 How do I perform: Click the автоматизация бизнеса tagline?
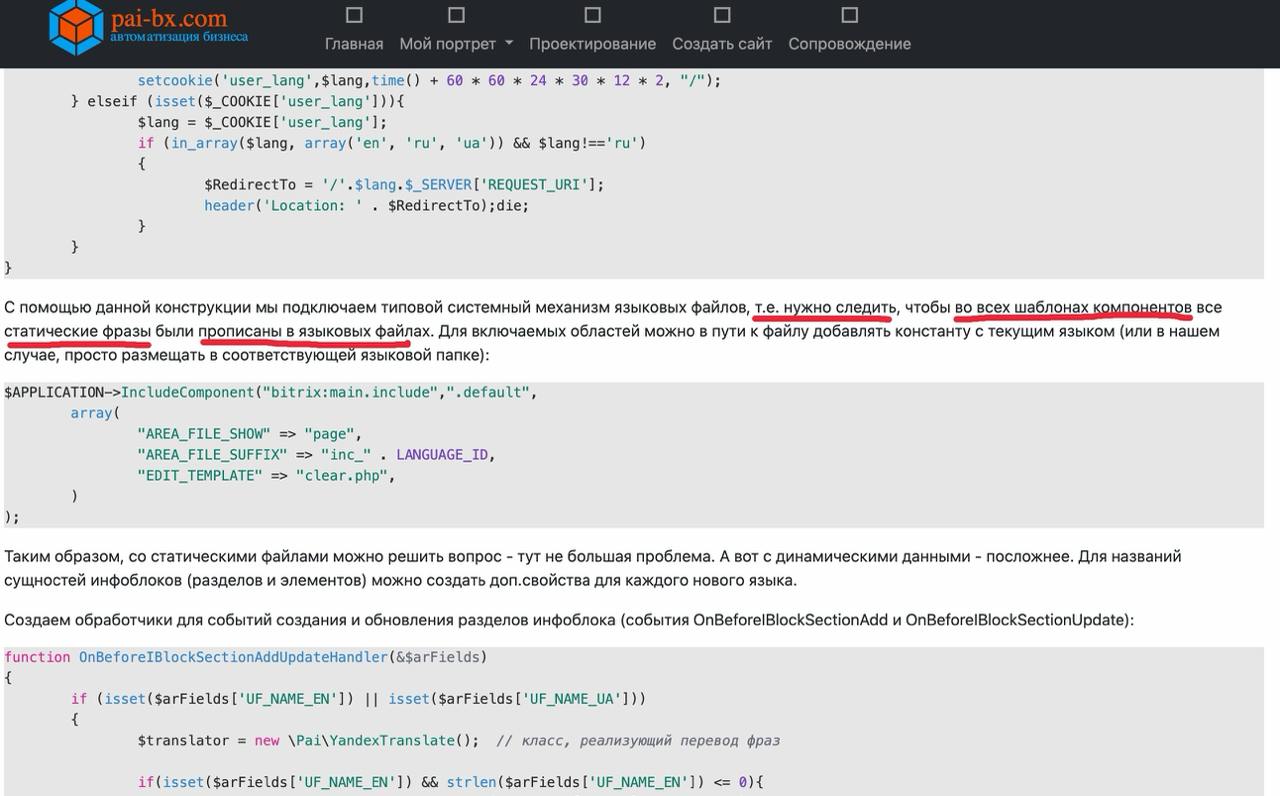click(x=179, y=37)
